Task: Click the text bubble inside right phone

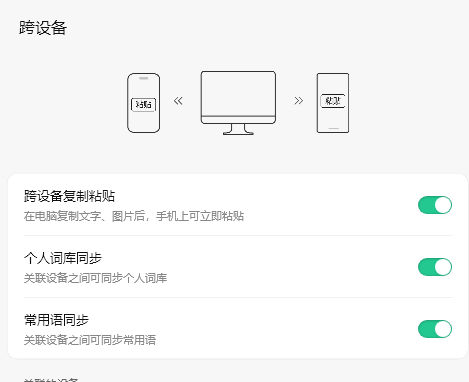Action: [333, 101]
